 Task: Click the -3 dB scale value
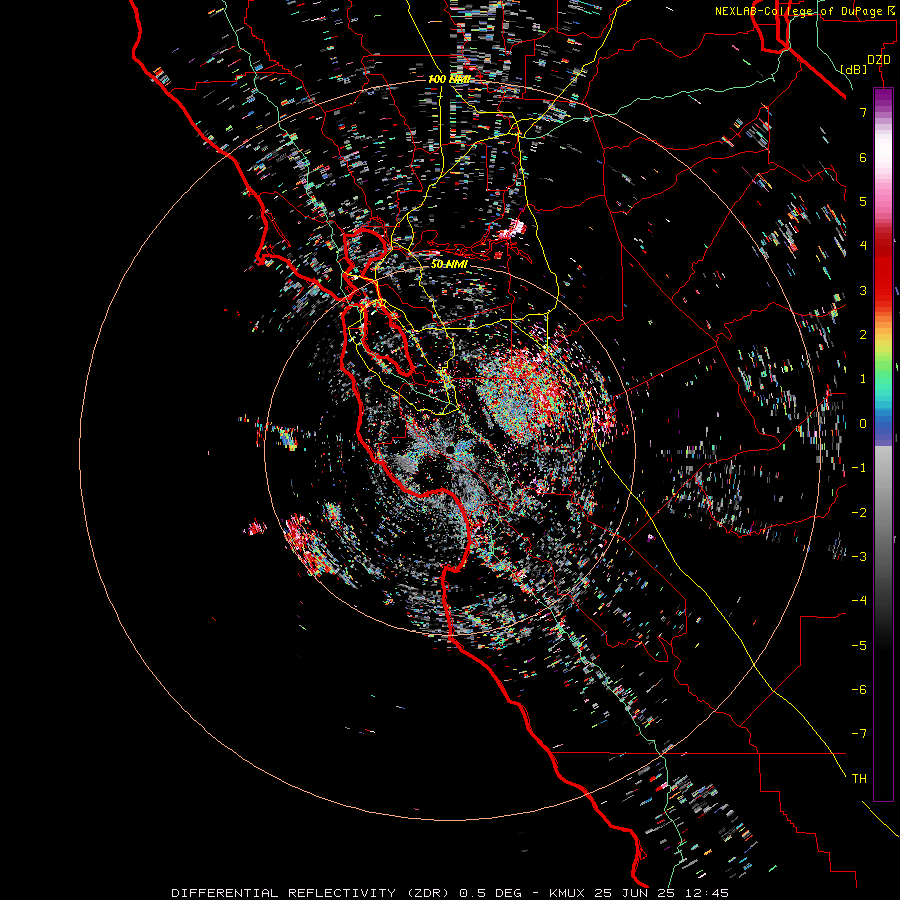(x=859, y=557)
